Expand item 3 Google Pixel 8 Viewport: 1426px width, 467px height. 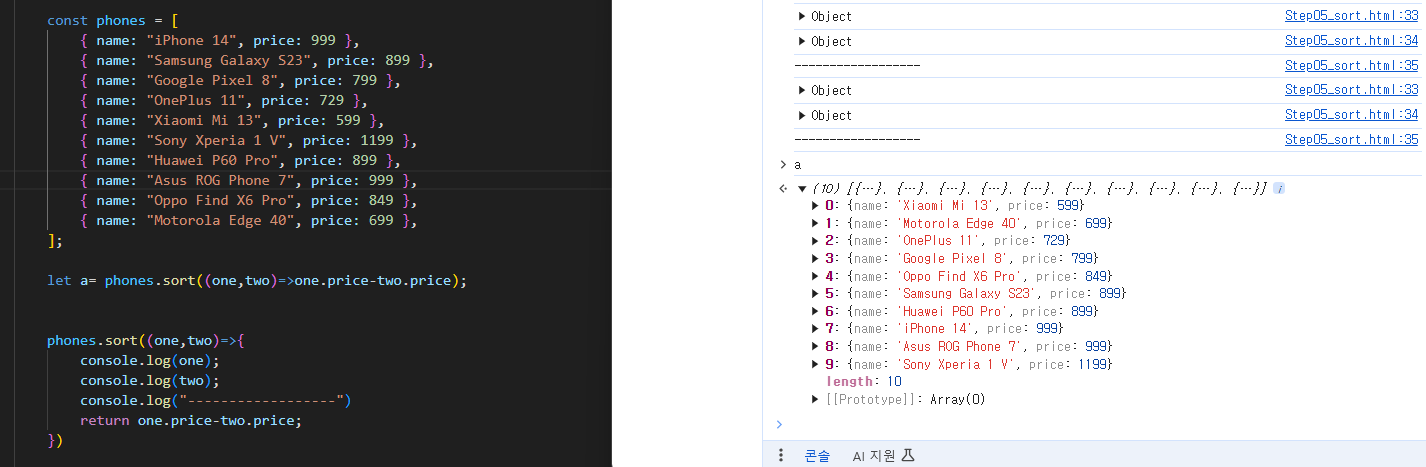817,258
